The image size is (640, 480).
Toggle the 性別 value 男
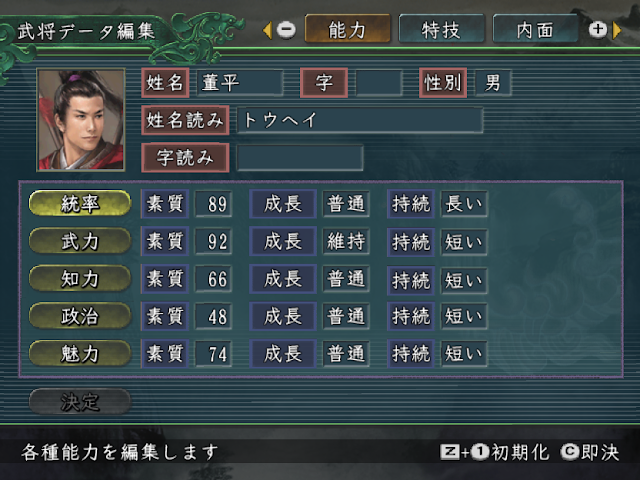pyautogui.click(x=493, y=83)
